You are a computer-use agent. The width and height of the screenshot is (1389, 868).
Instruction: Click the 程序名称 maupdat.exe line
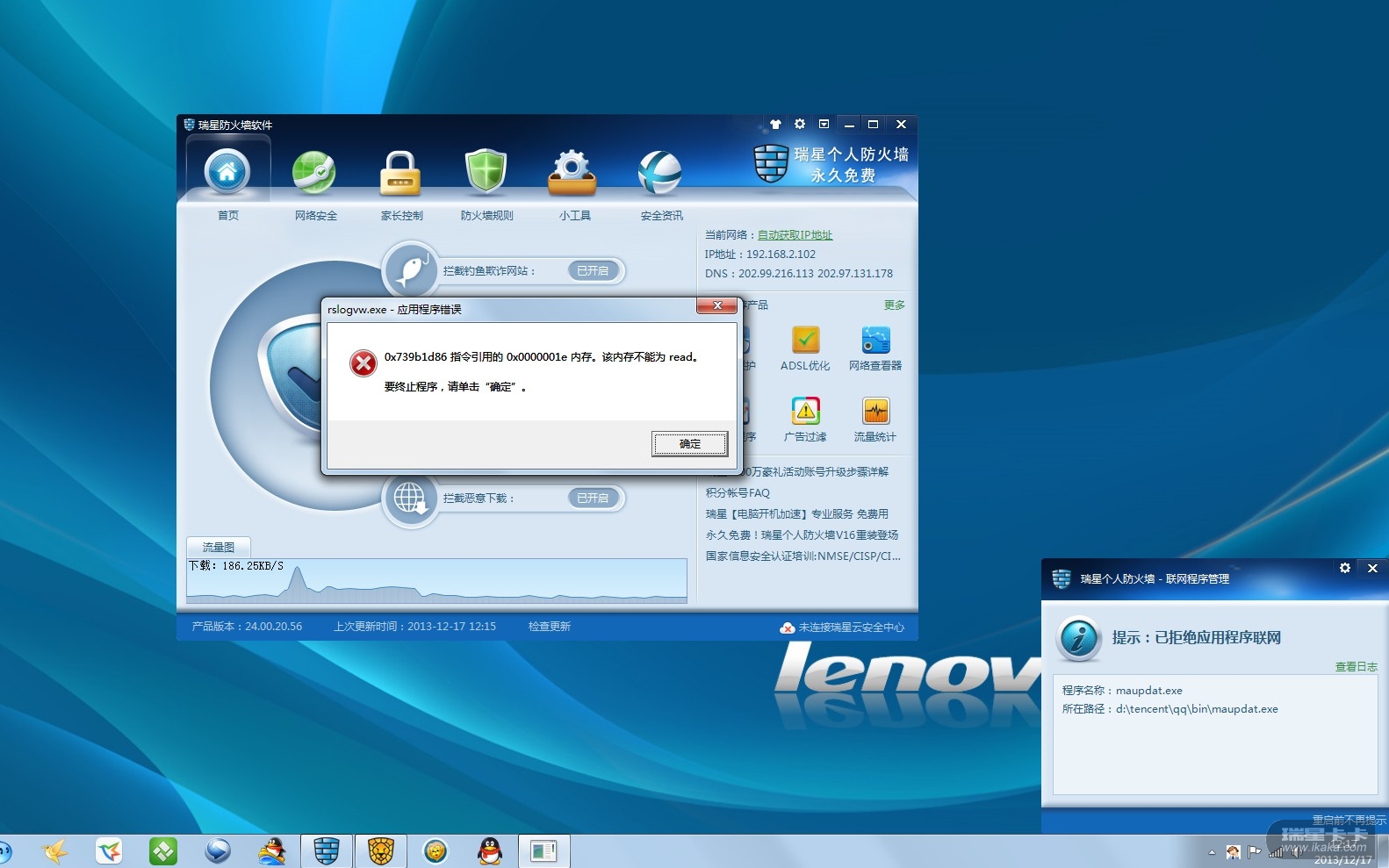(x=1122, y=691)
